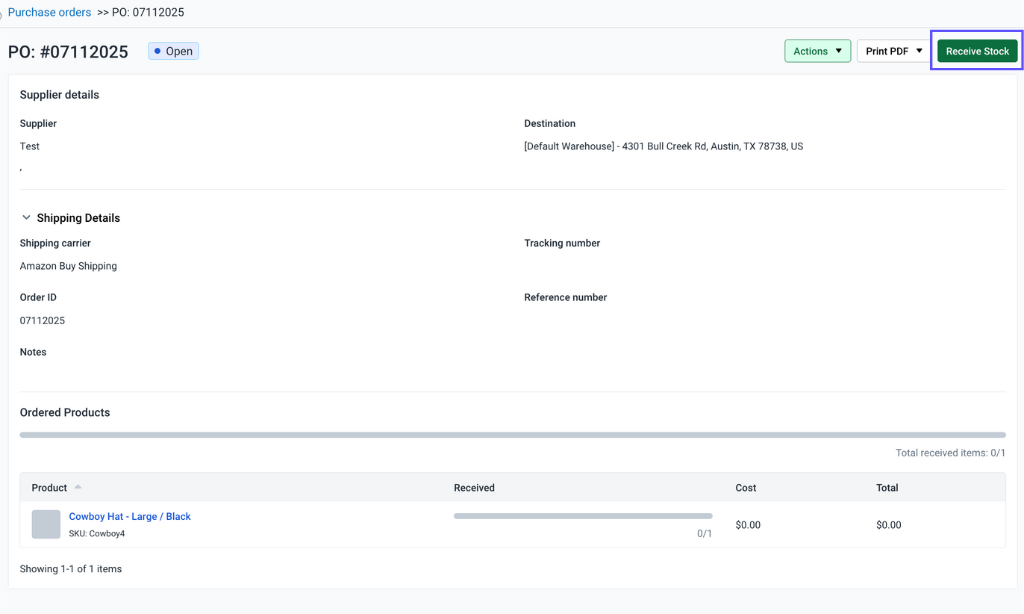Open the Purchase orders breadcrumb link
Viewport: 1024px width, 614px height.
tap(49, 13)
